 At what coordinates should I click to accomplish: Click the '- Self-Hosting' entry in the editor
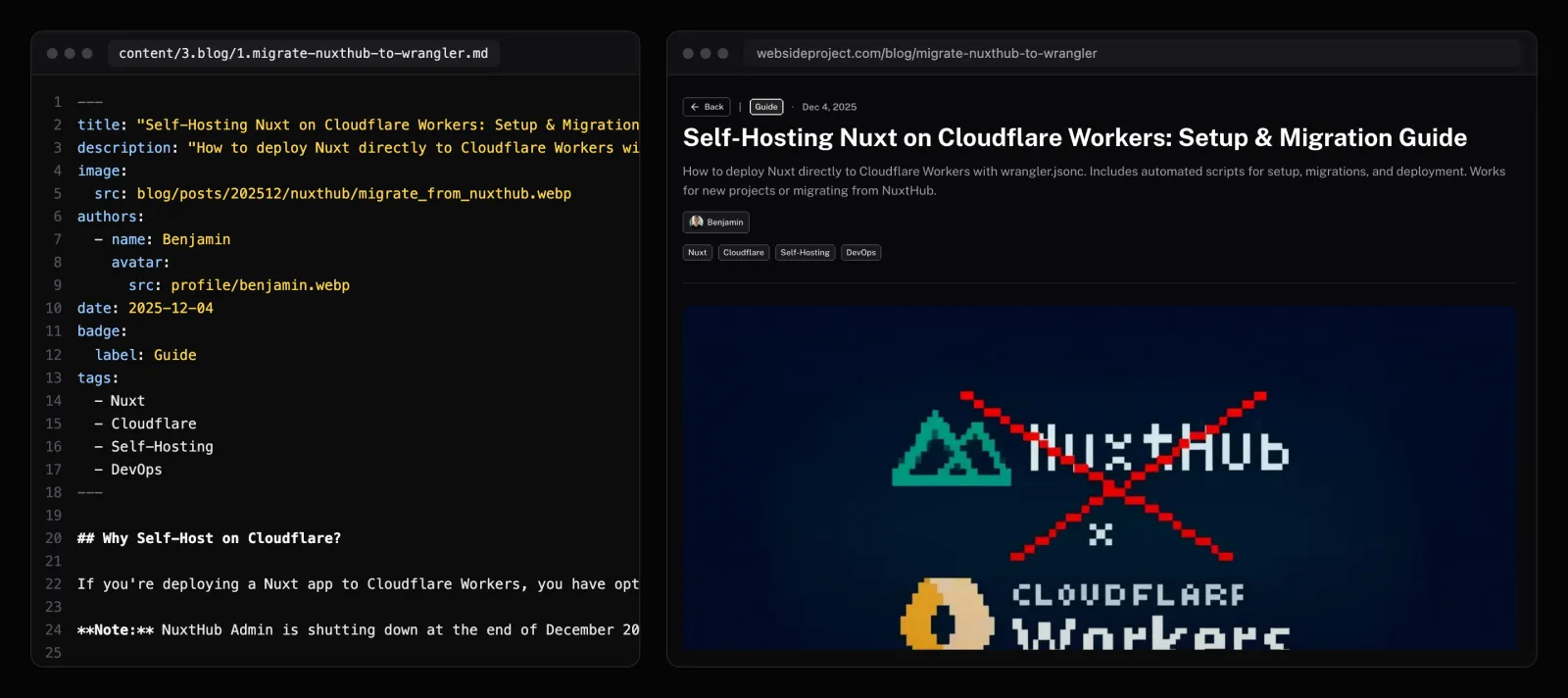pos(154,446)
